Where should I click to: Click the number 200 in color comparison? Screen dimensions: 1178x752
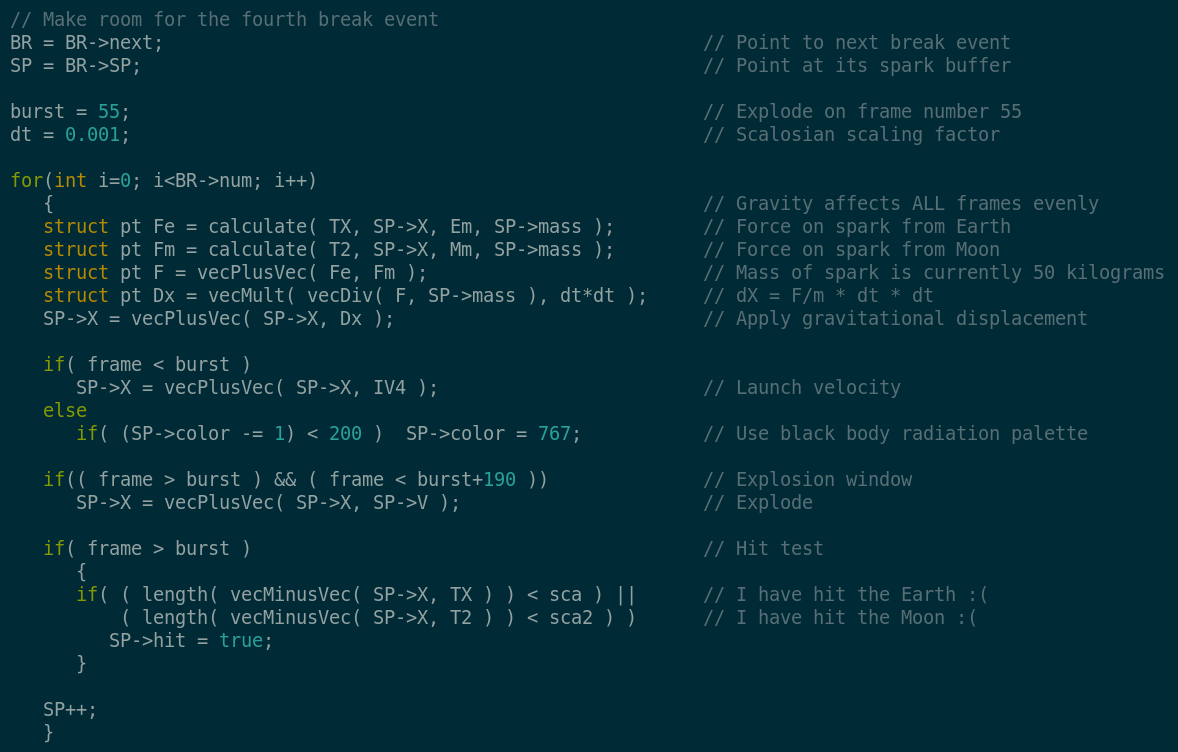coord(345,434)
